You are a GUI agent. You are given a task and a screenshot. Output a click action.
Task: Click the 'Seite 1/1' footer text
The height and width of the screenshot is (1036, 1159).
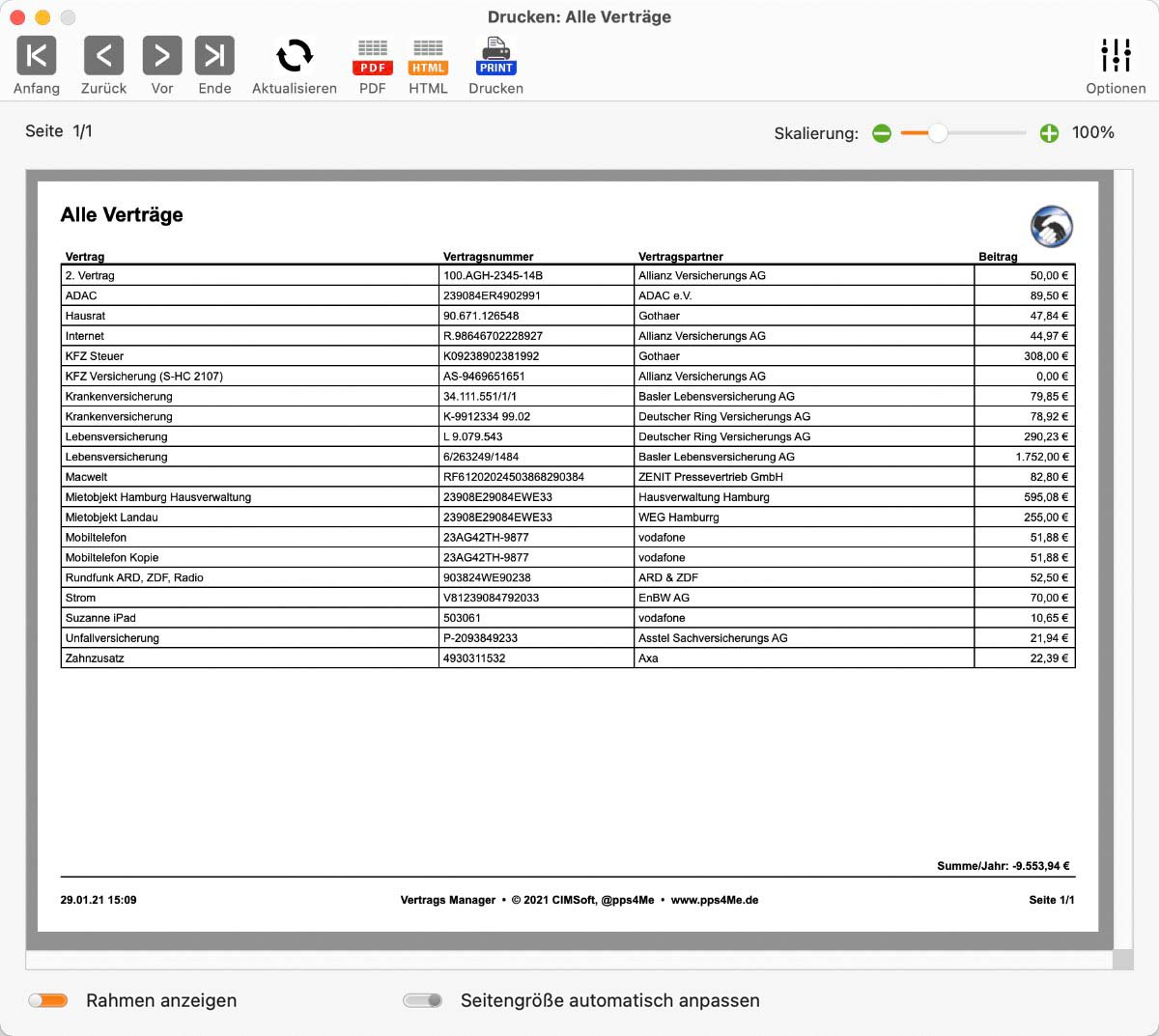pos(1052,900)
